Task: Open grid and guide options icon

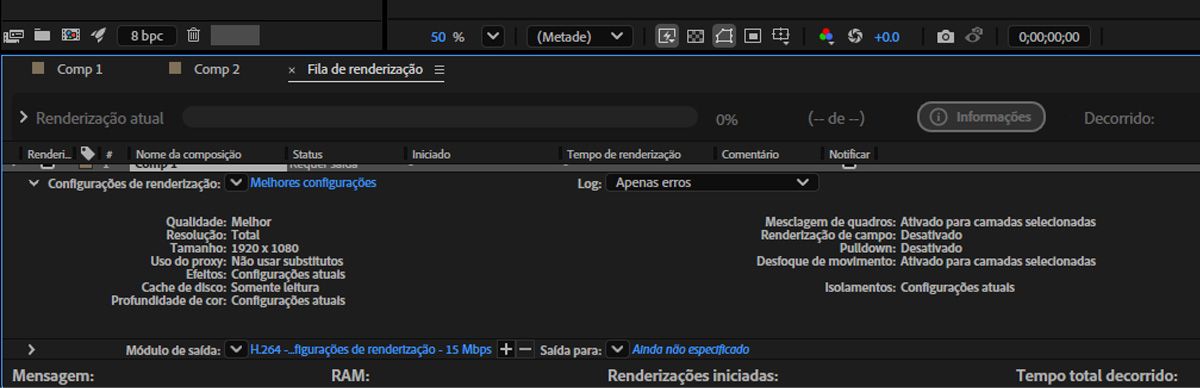Action: 782,36
